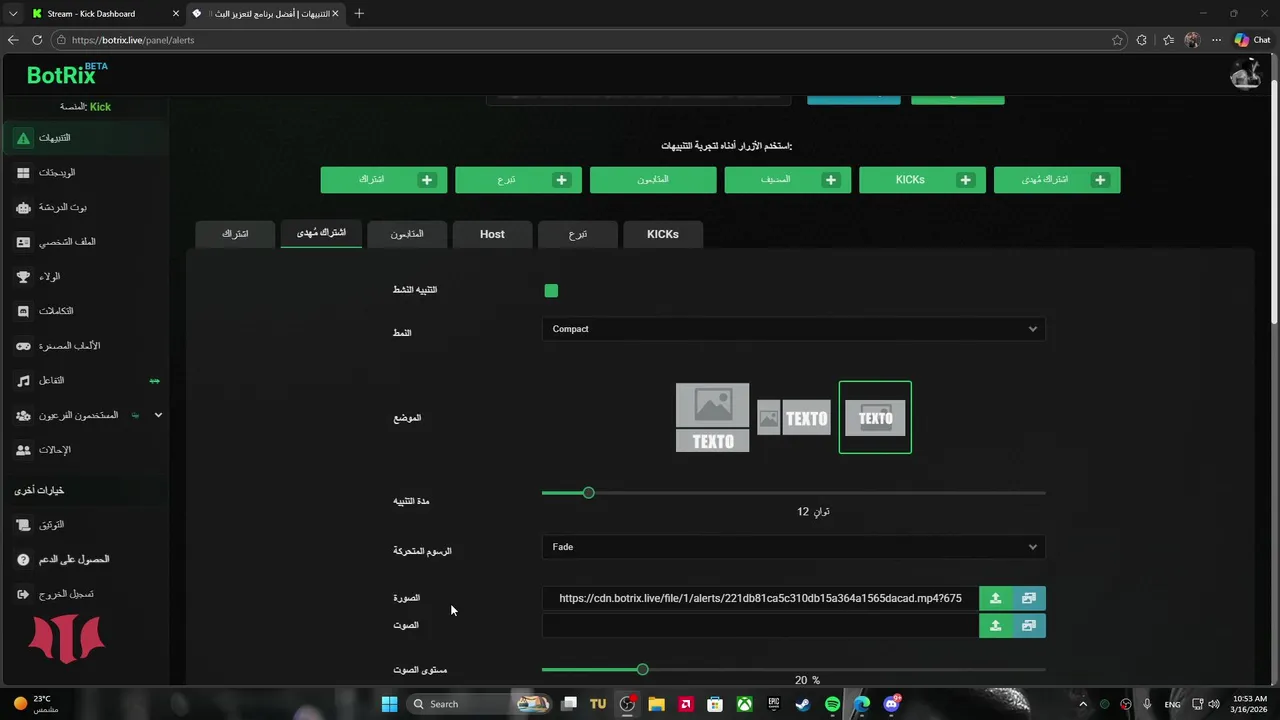Open the Copilot Chat button
Image resolution: width=1280 pixels, height=720 pixels.
[1252, 40]
